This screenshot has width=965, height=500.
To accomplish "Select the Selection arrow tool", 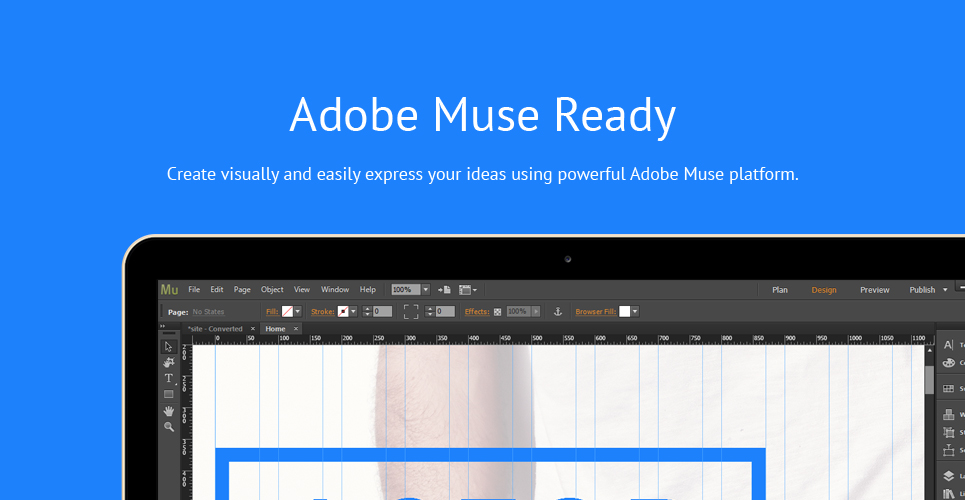I will pyautogui.click(x=169, y=347).
